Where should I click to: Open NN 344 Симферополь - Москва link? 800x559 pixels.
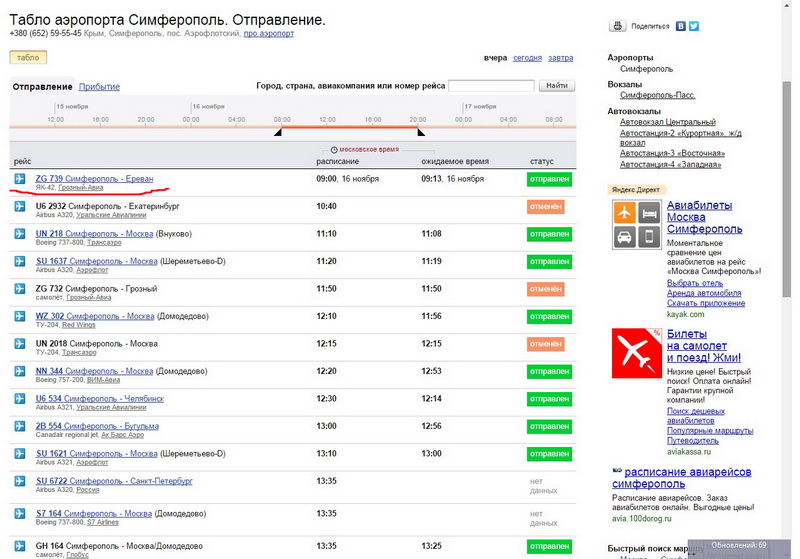tap(94, 371)
